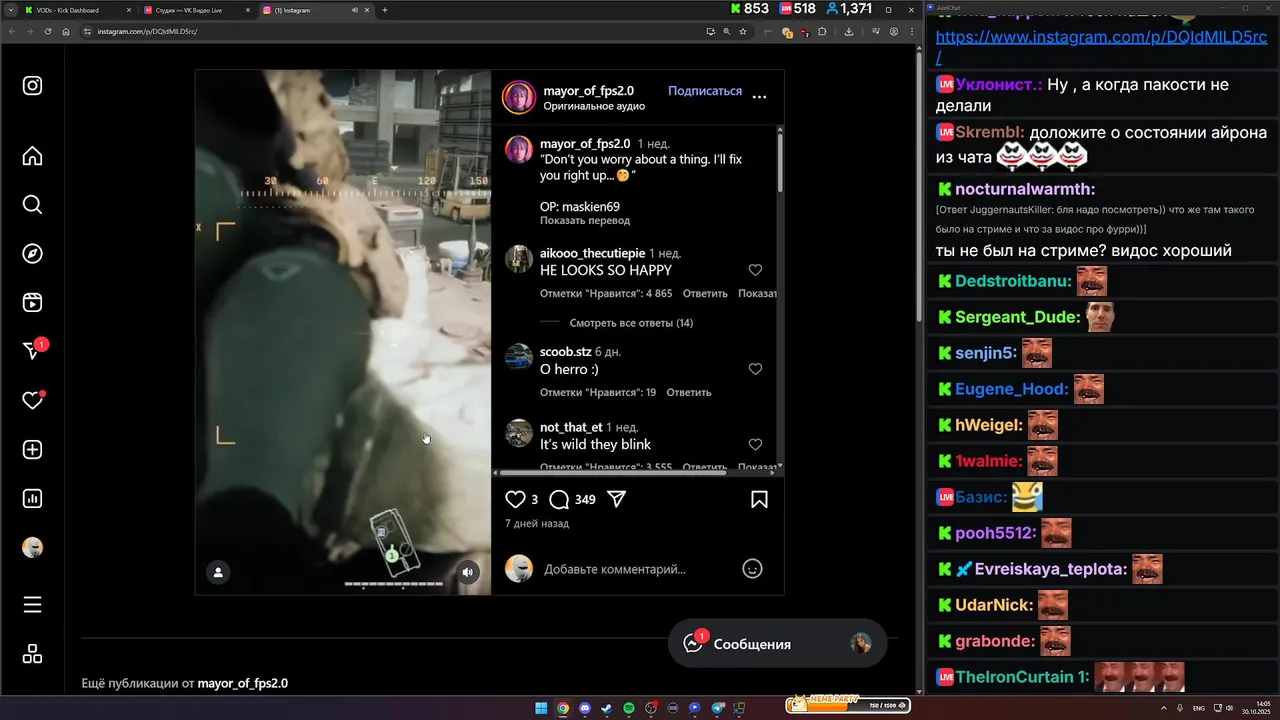
Task: Open the mayor_of_fps2.0 link below post
Action: click(x=242, y=684)
